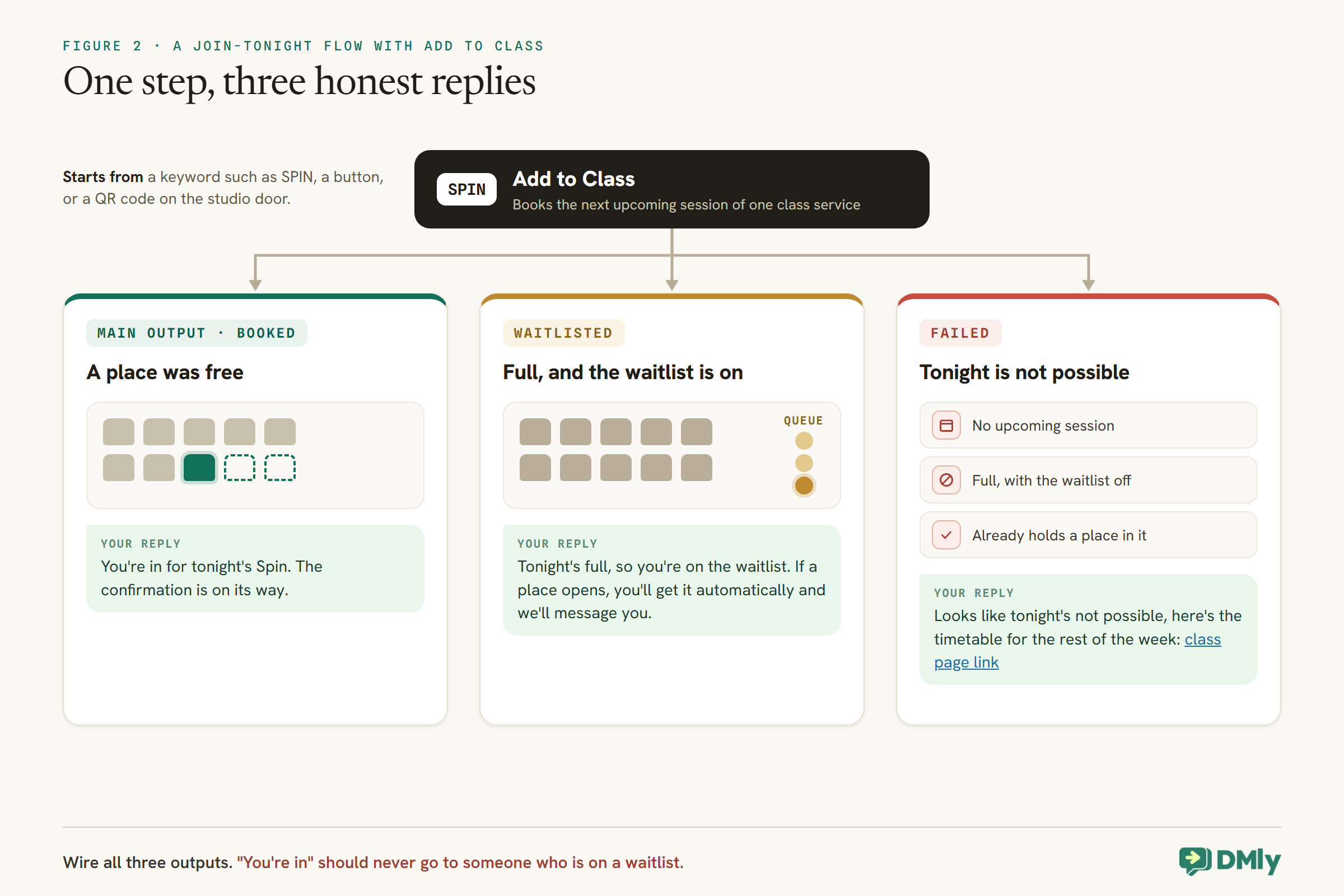The image size is (1344, 896).
Task: Click the reply Looks like tonight's not possible
Action: point(1088,629)
